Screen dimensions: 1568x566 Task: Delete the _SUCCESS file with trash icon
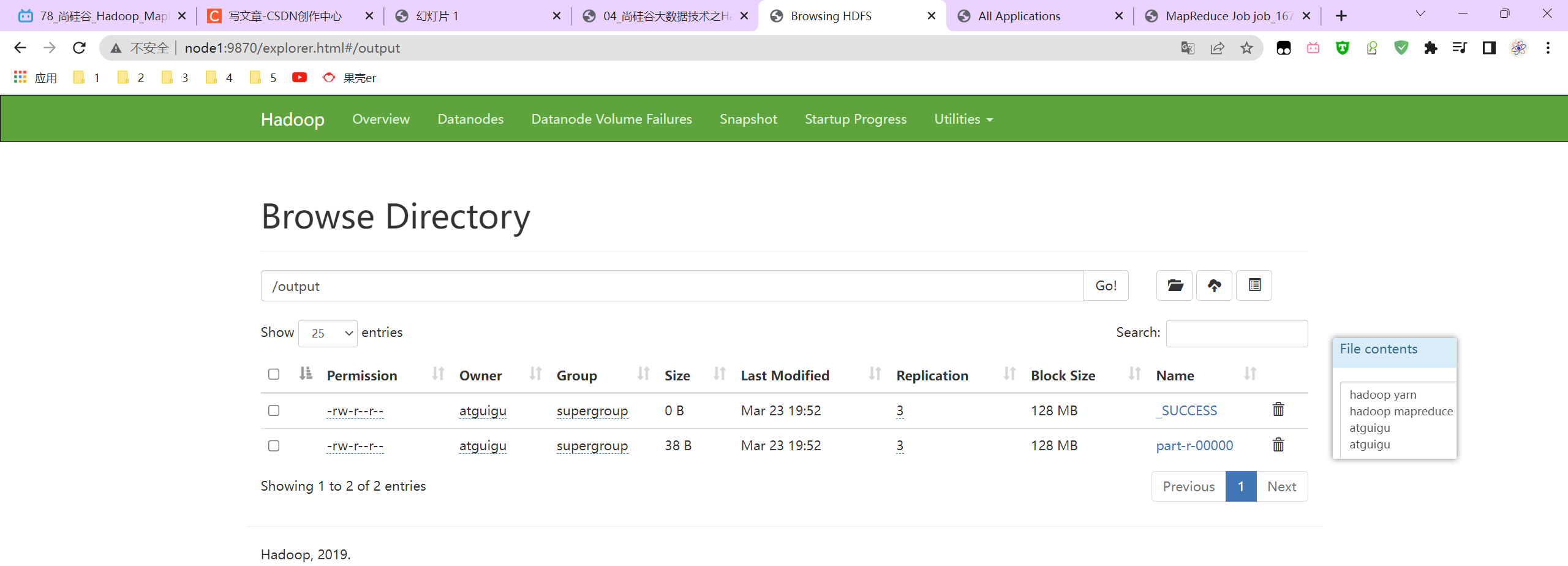(1278, 409)
